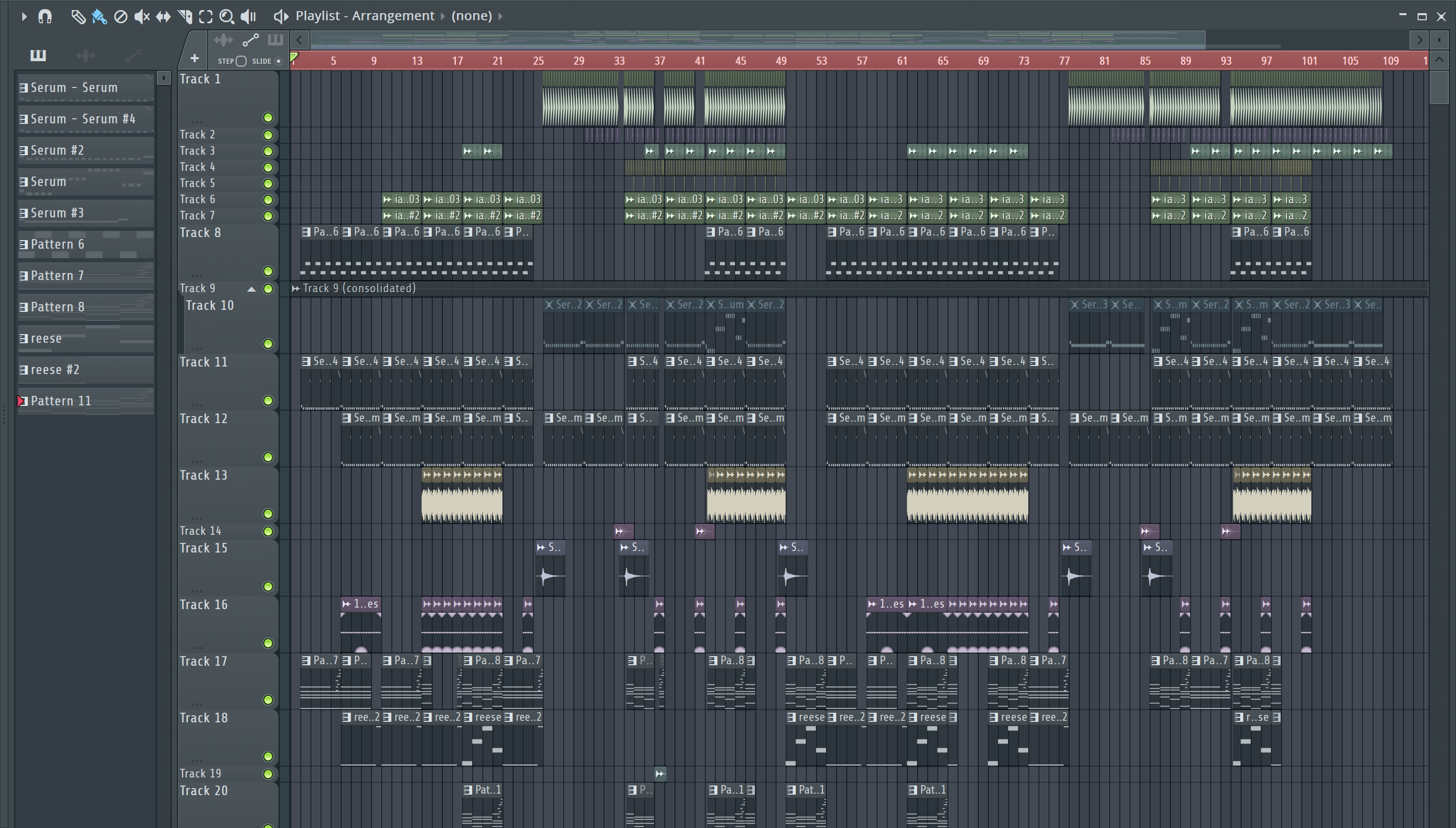The image size is (1456, 828).
Task: Select 'Pattern 6' in the picker
Action: pos(85,244)
